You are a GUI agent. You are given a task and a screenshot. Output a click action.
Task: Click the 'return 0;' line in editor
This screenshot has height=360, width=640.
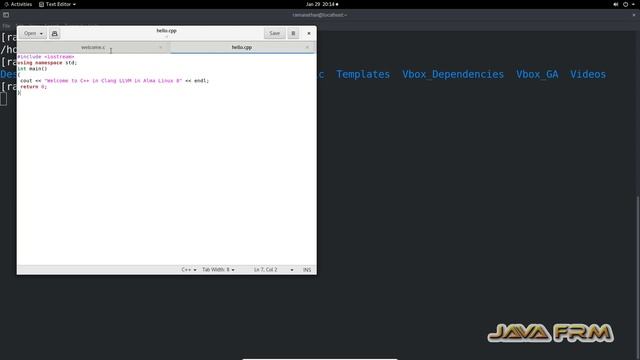coord(33,87)
